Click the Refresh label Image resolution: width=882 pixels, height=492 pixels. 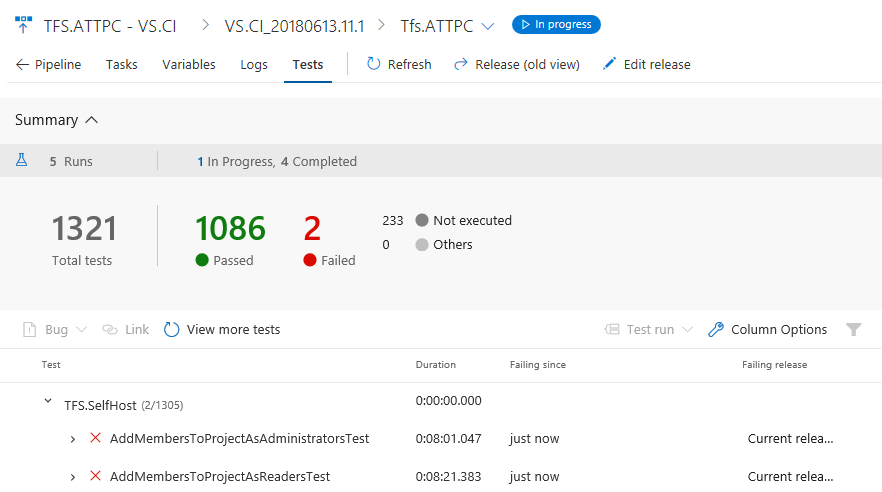click(410, 65)
